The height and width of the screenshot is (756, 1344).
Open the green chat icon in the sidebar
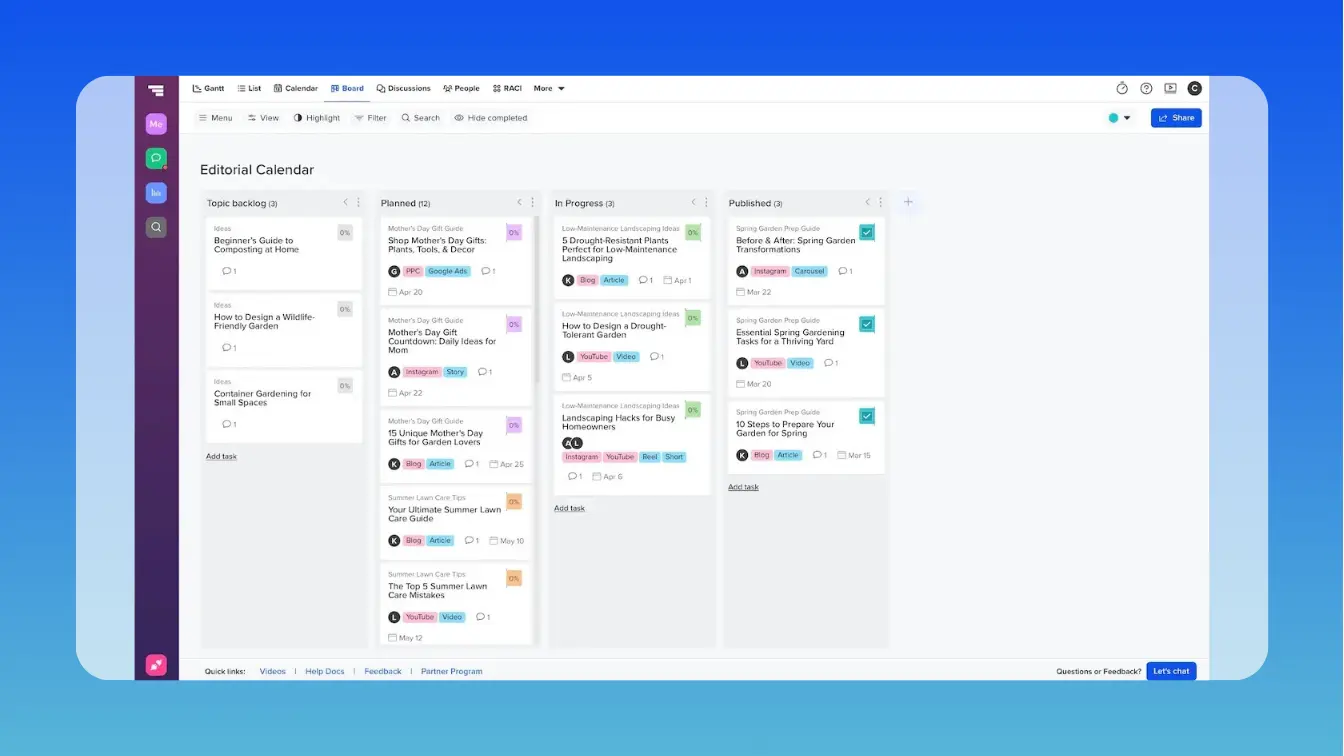156,158
